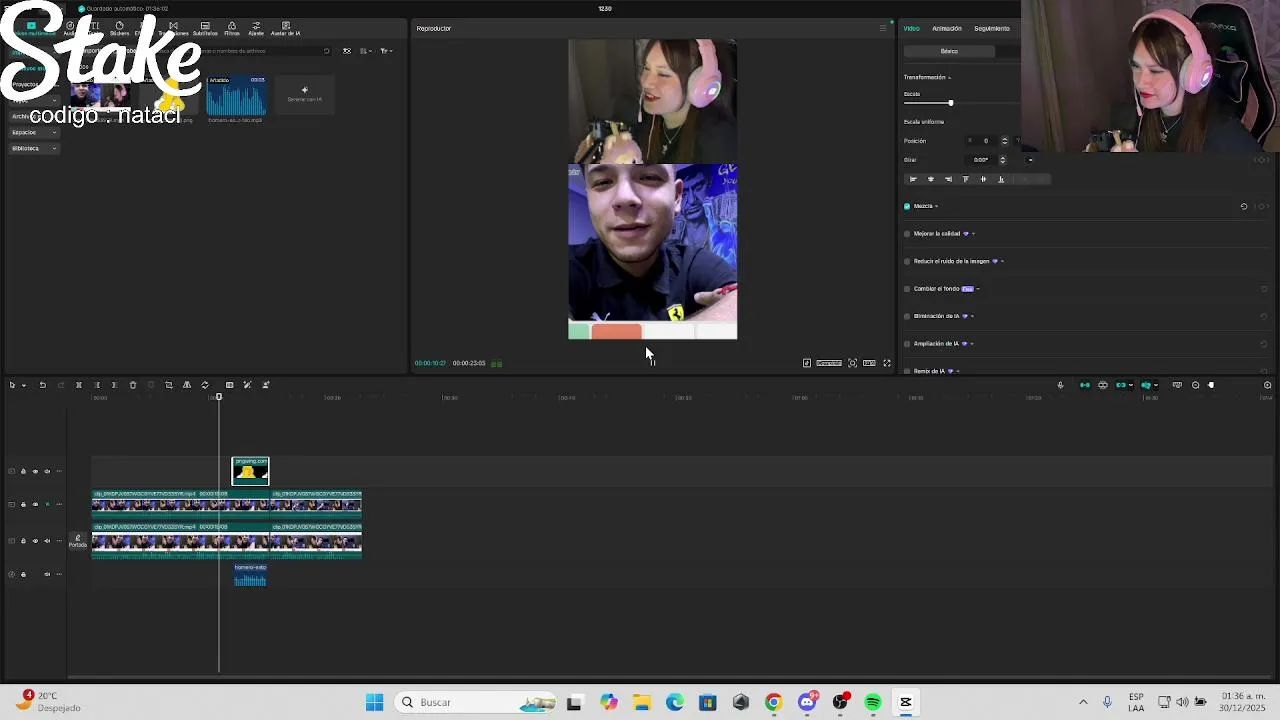Select the Básico sub-tab
Image resolution: width=1280 pixels, height=720 pixels.
(x=949, y=51)
